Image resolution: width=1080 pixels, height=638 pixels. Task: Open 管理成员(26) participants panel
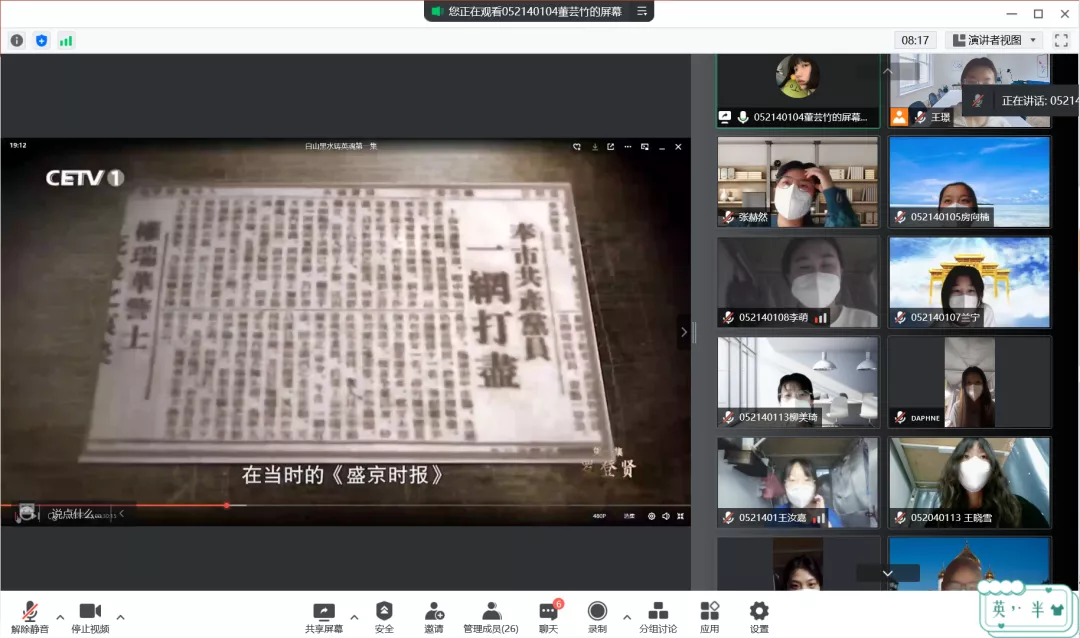[x=491, y=617]
